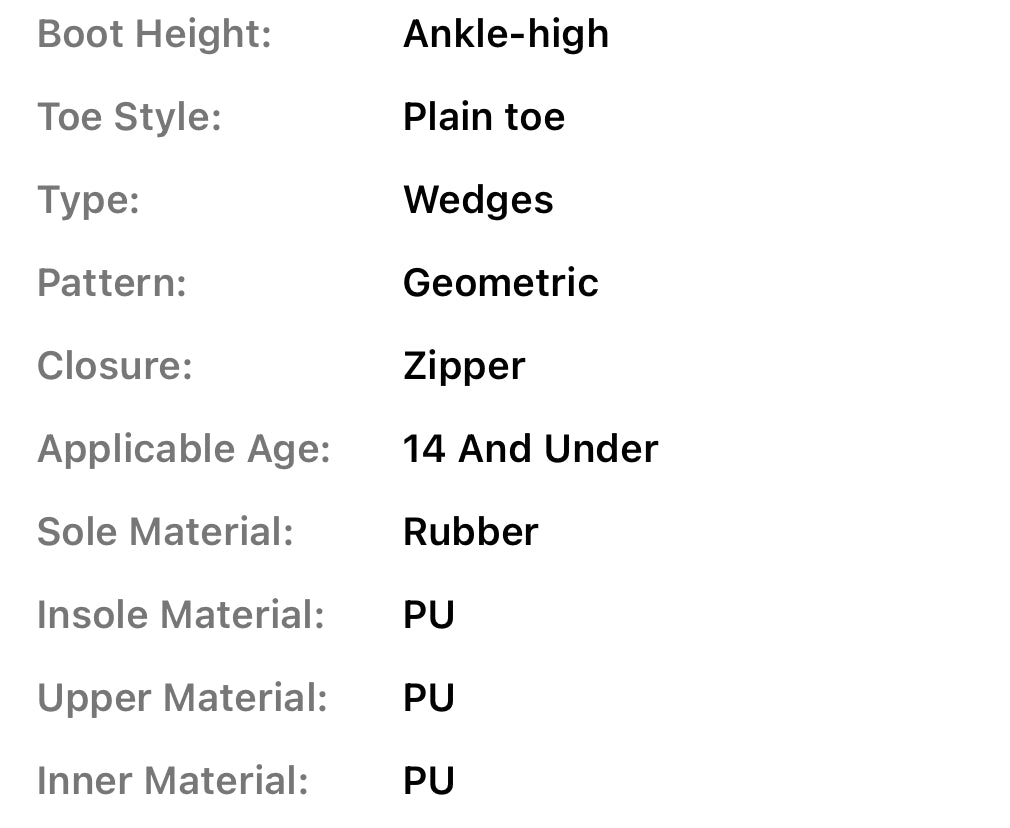
Task: Click the "Type:" attribute label
Action: [x=88, y=200]
